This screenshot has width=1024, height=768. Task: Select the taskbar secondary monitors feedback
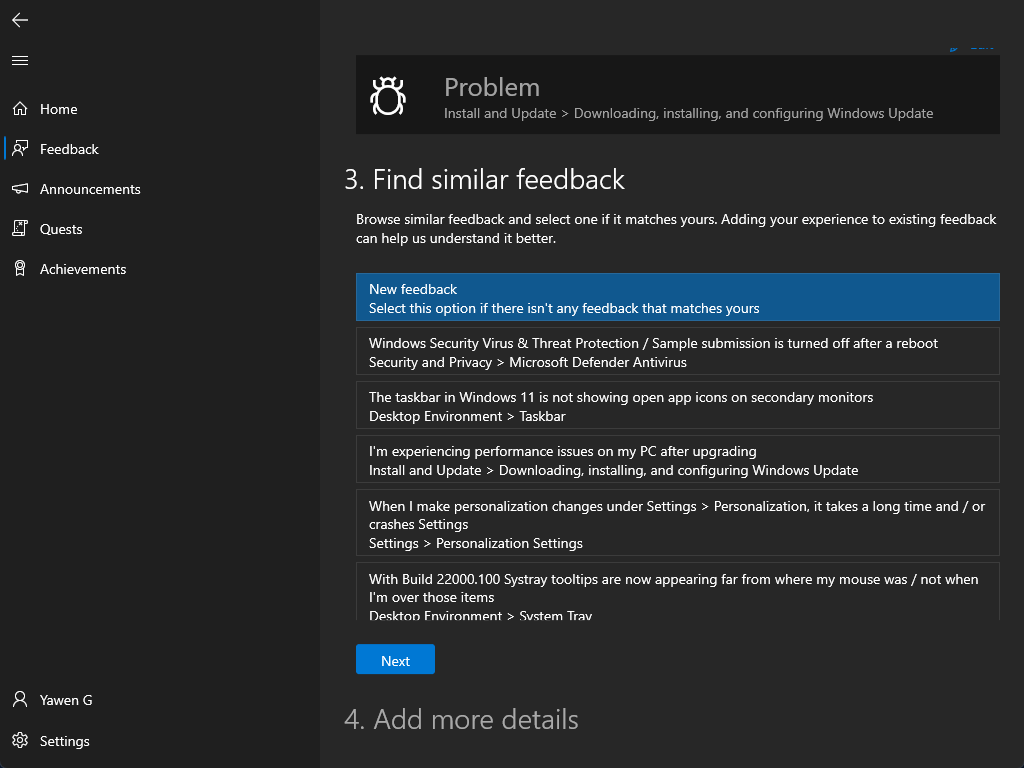(677, 406)
